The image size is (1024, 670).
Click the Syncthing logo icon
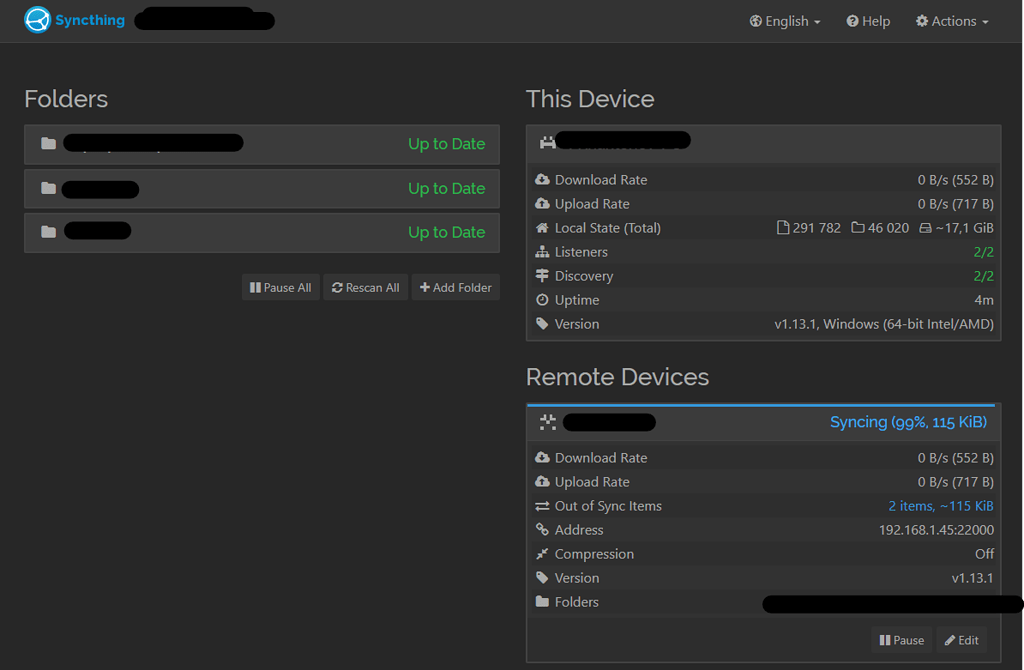(x=35, y=20)
